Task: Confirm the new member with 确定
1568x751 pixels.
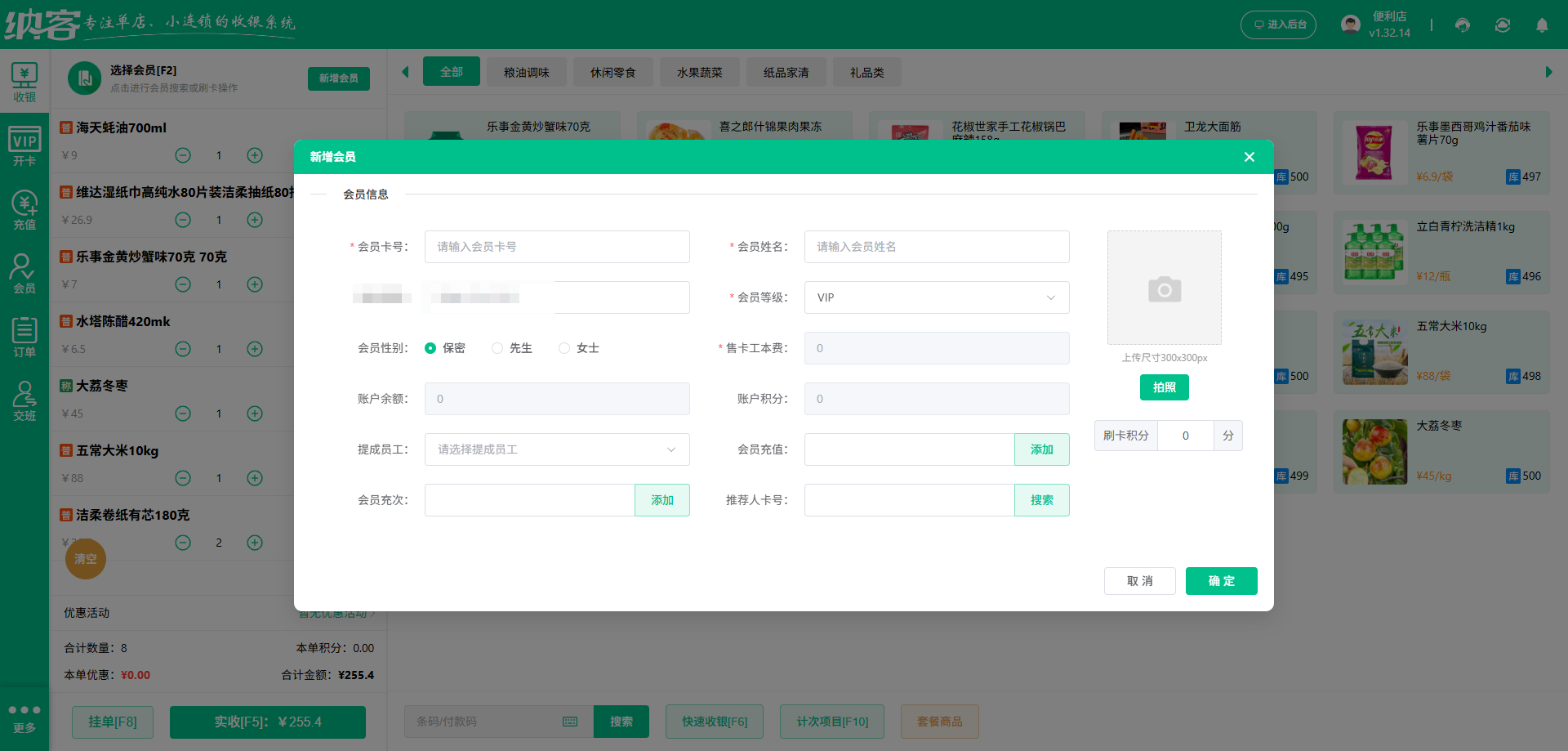Action: (x=1221, y=580)
